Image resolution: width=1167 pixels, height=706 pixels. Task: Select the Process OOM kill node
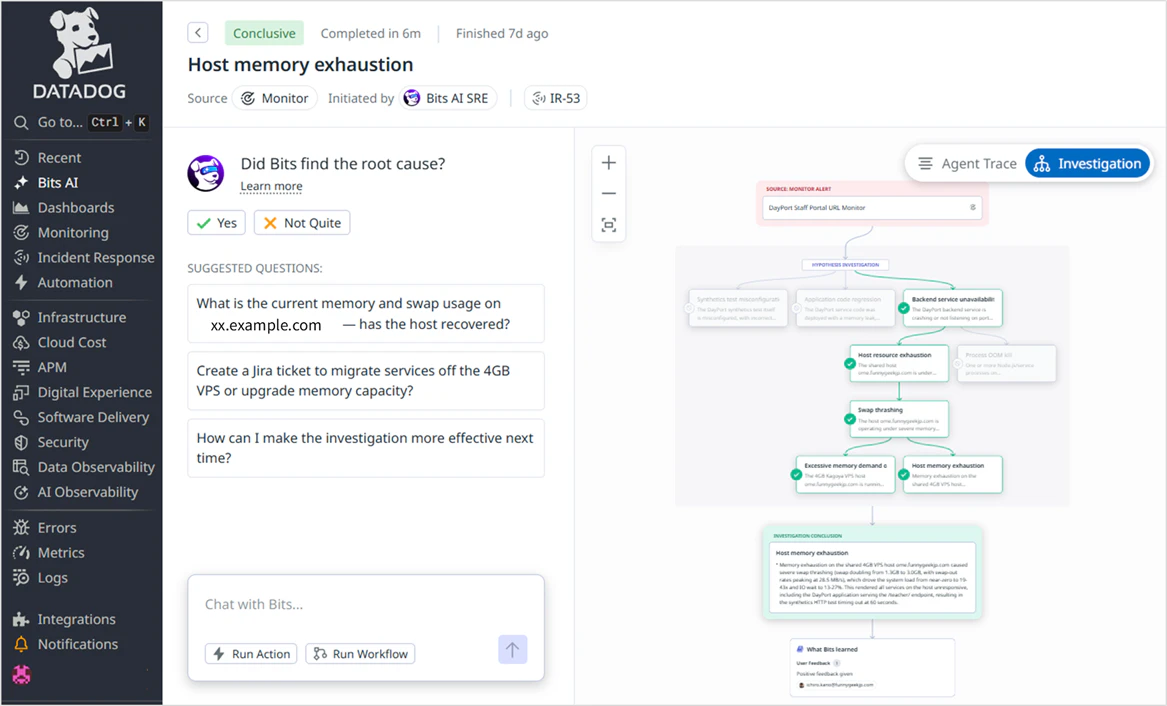pyautogui.click(x=1006, y=364)
